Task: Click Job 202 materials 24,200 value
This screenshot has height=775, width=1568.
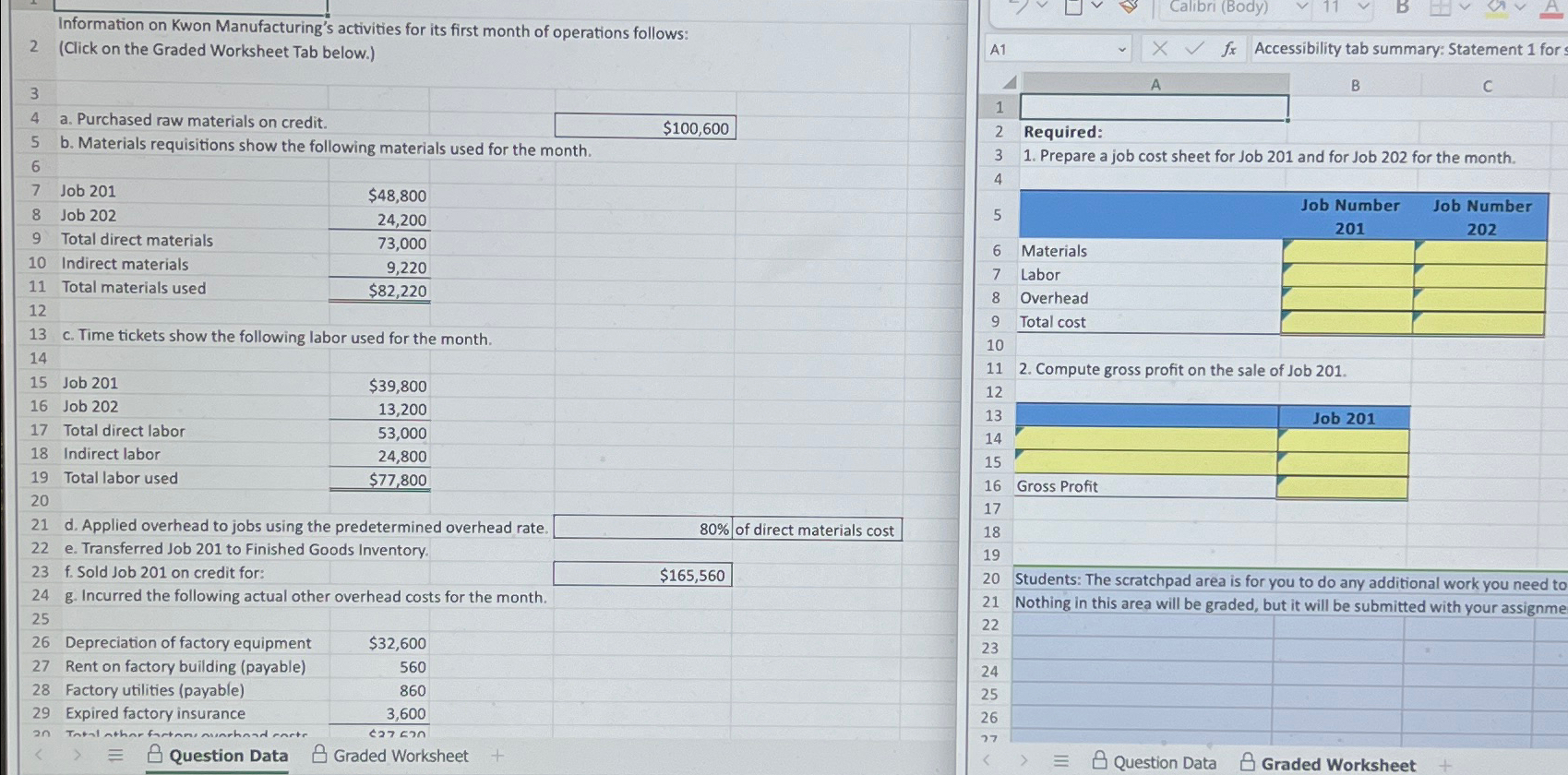Action: [401, 220]
